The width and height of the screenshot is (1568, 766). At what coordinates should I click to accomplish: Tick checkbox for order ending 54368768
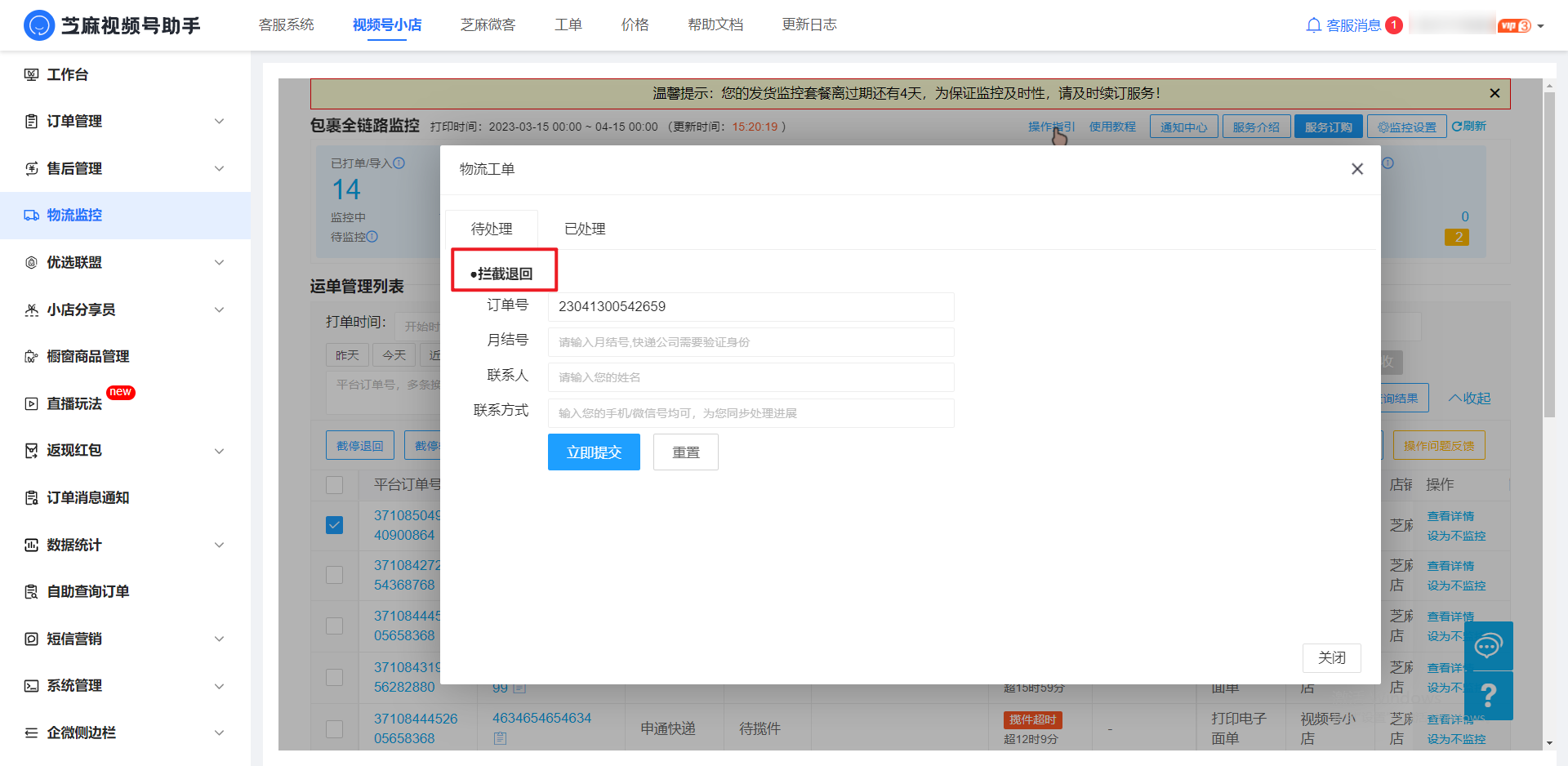click(x=334, y=575)
